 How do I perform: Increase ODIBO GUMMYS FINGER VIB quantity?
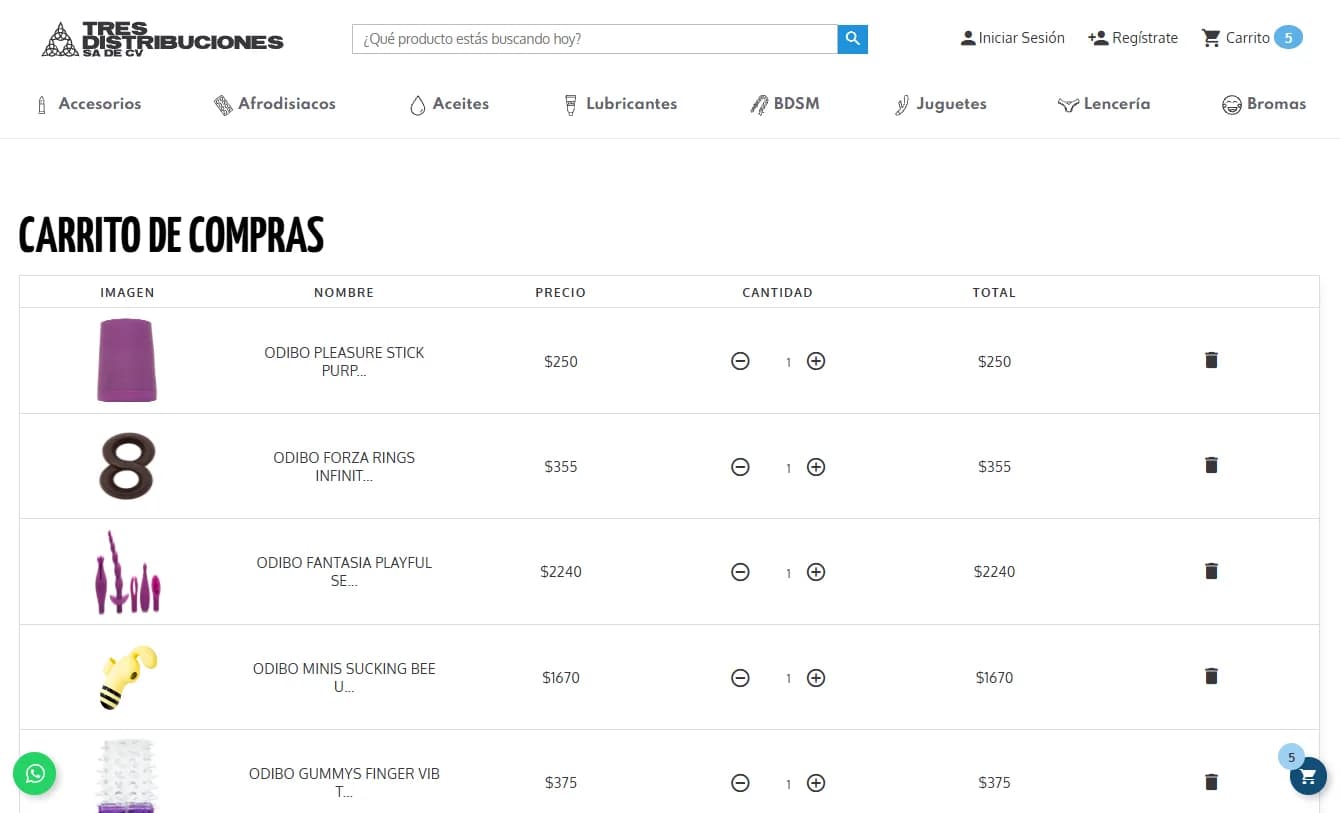tap(816, 783)
